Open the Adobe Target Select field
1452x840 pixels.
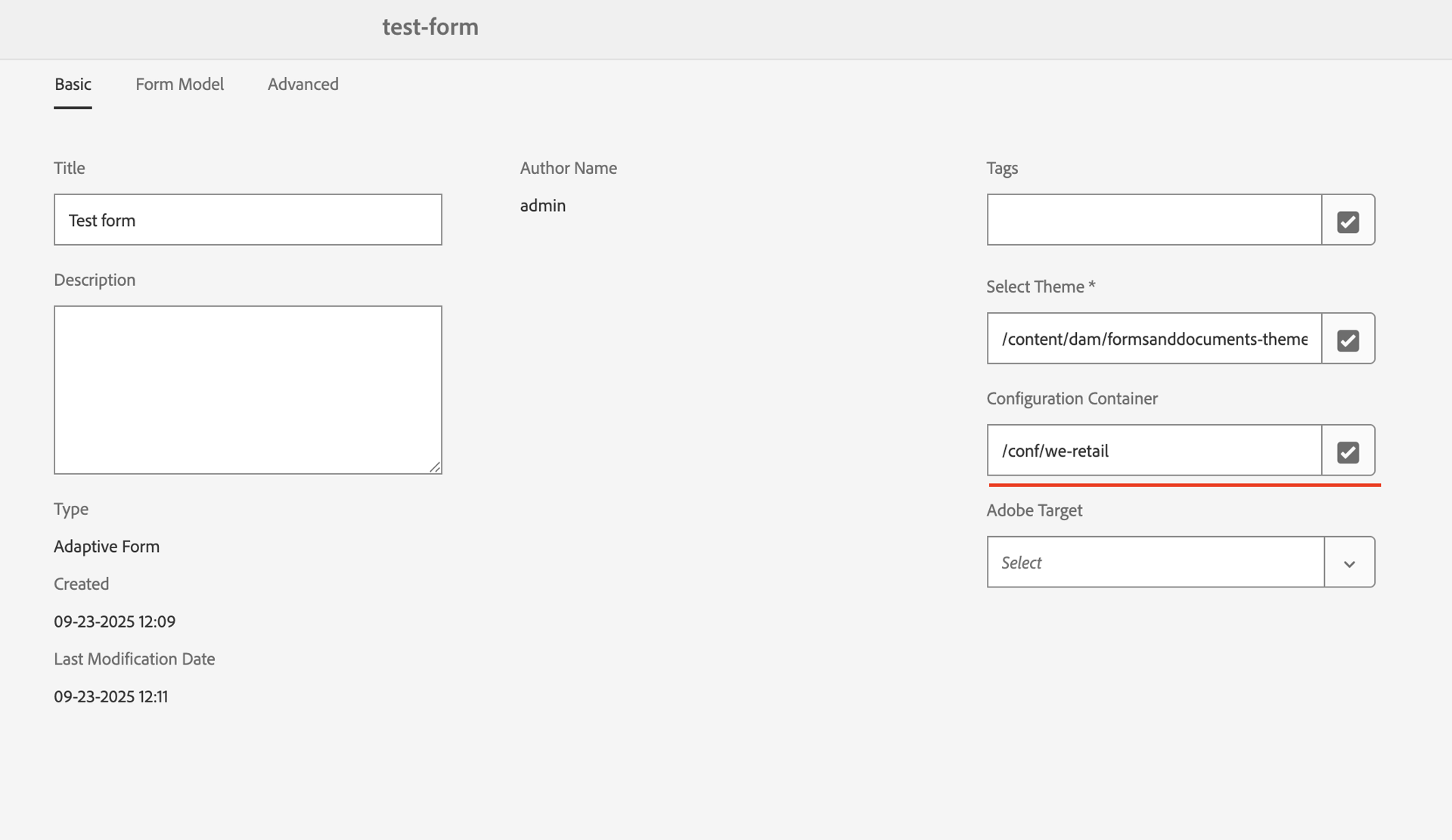pyautogui.click(x=1155, y=563)
